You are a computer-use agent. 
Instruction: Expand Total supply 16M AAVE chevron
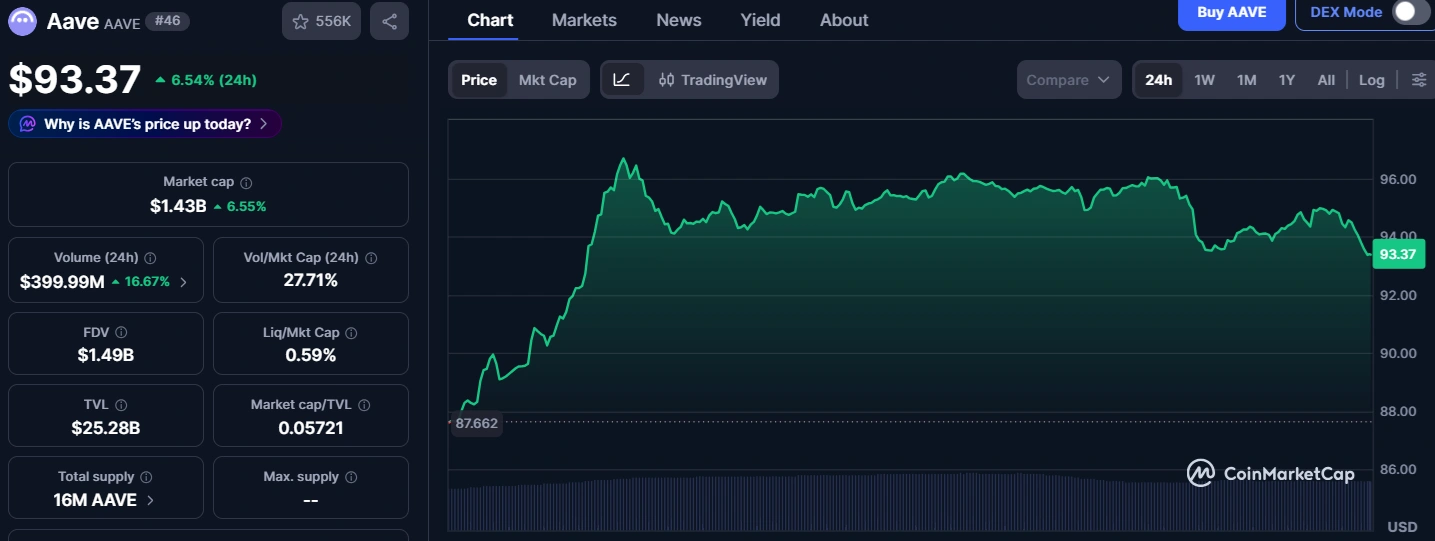pos(150,500)
